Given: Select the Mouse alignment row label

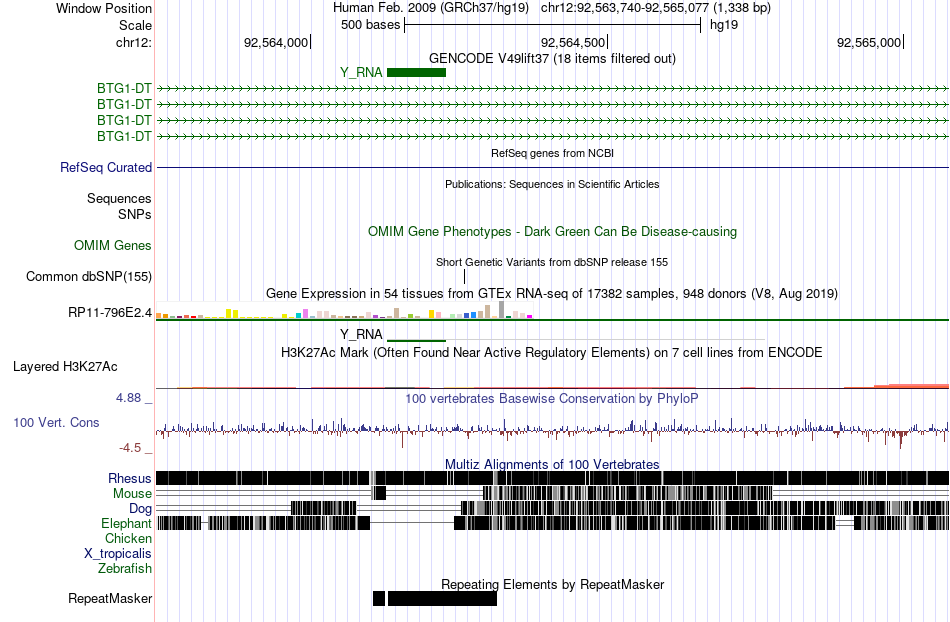Looking at the screenshot, I should 132,494.
